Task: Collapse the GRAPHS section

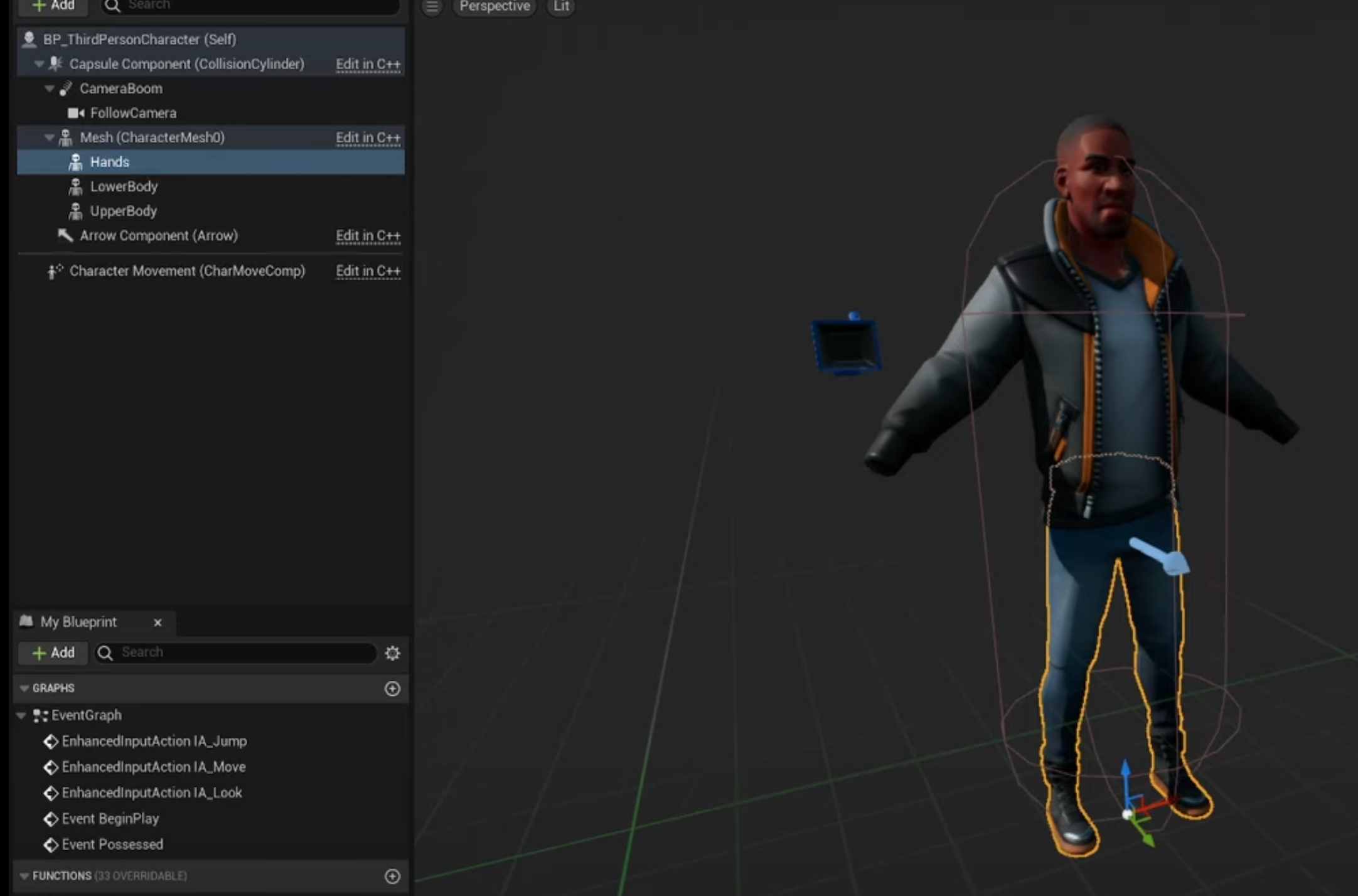Action: (x=24, y=688)
